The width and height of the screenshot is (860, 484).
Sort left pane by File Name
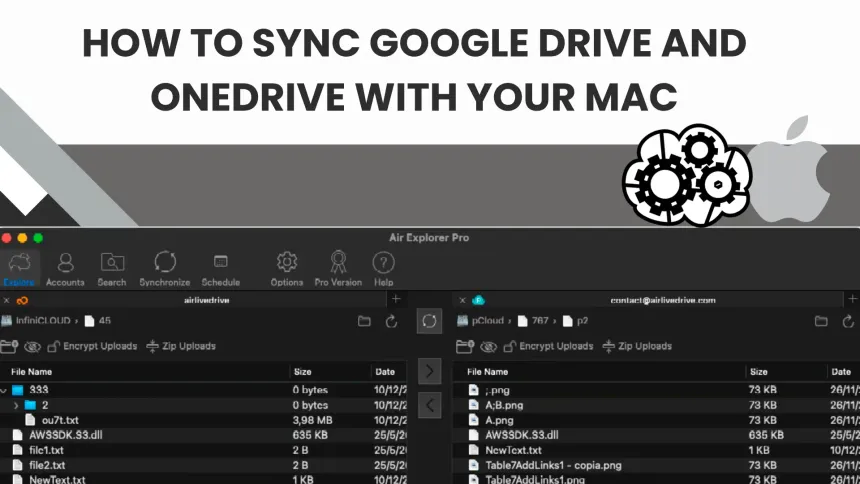click(x=31, y=372)
